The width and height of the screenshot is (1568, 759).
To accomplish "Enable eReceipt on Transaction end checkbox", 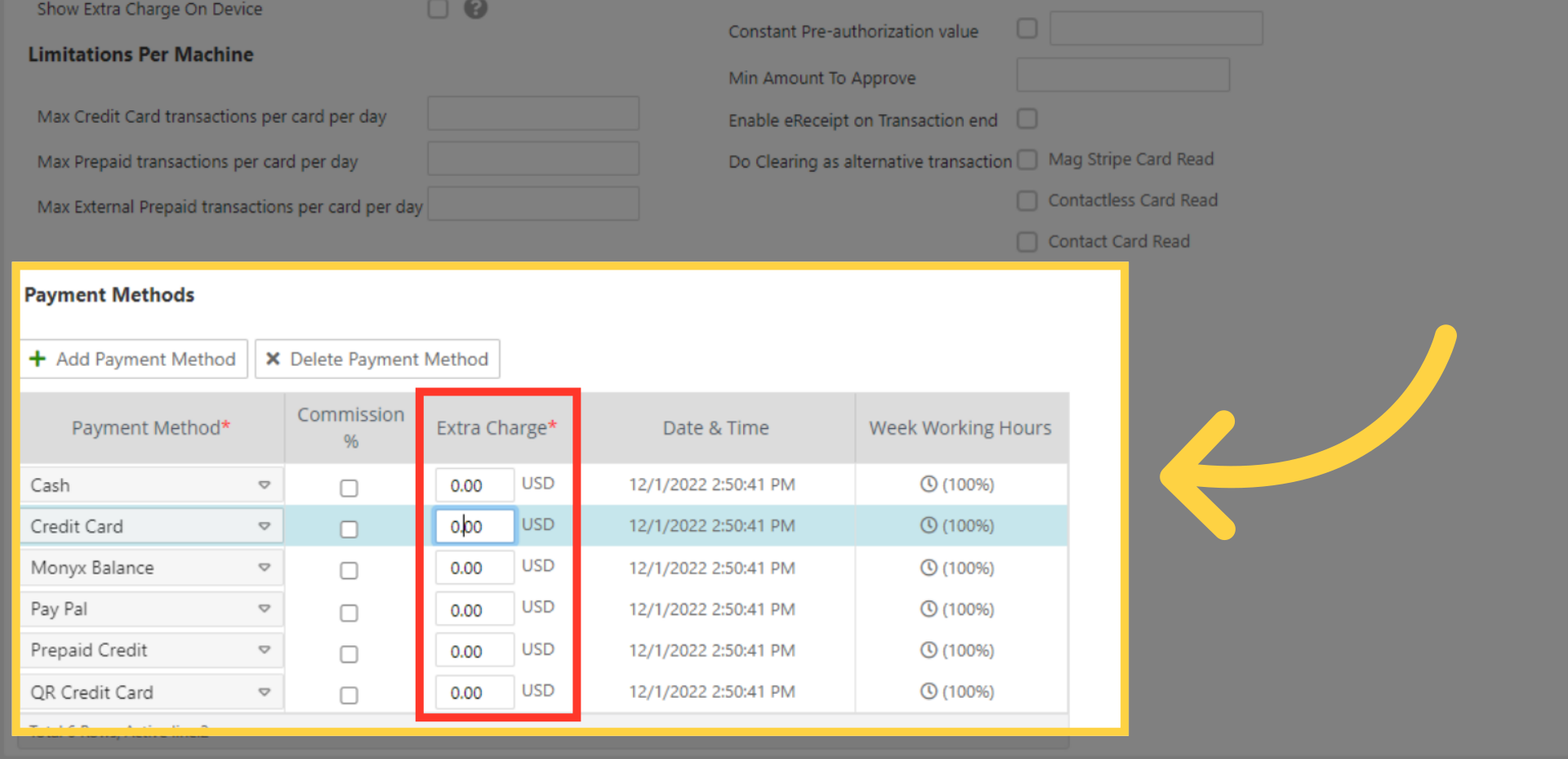I will (x=1027, y=119).
